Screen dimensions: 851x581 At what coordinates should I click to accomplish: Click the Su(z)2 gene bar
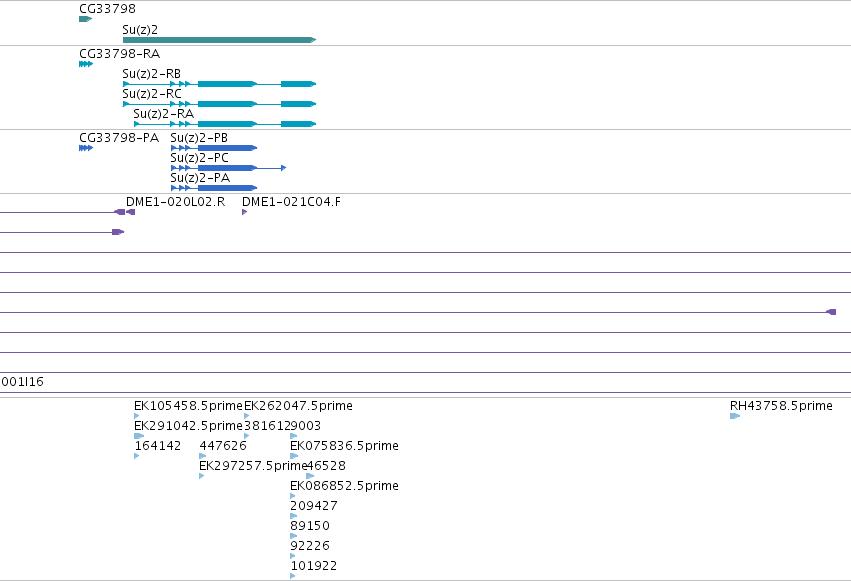point(219,40)
